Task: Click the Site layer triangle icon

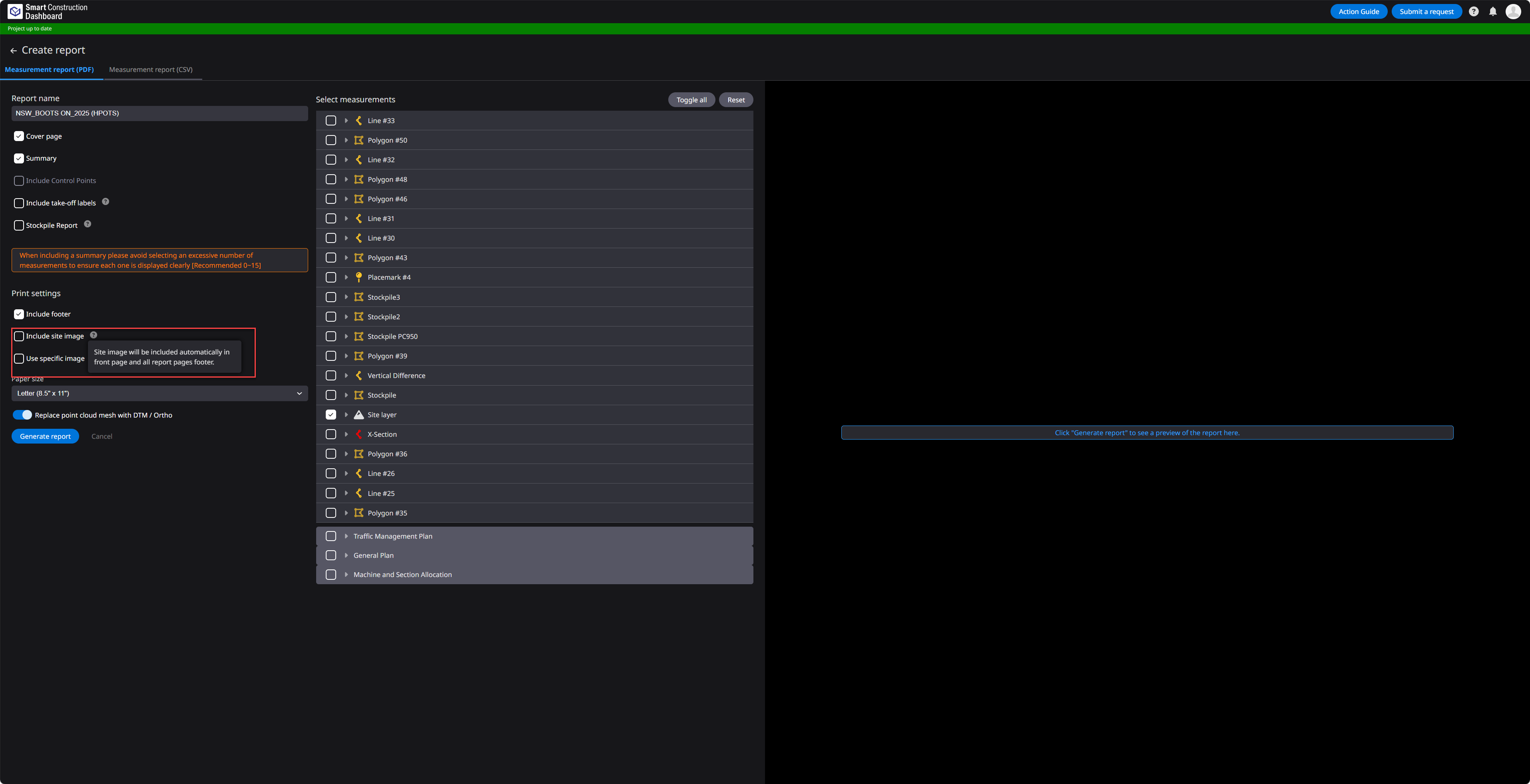Action: (x=359, y=414)
